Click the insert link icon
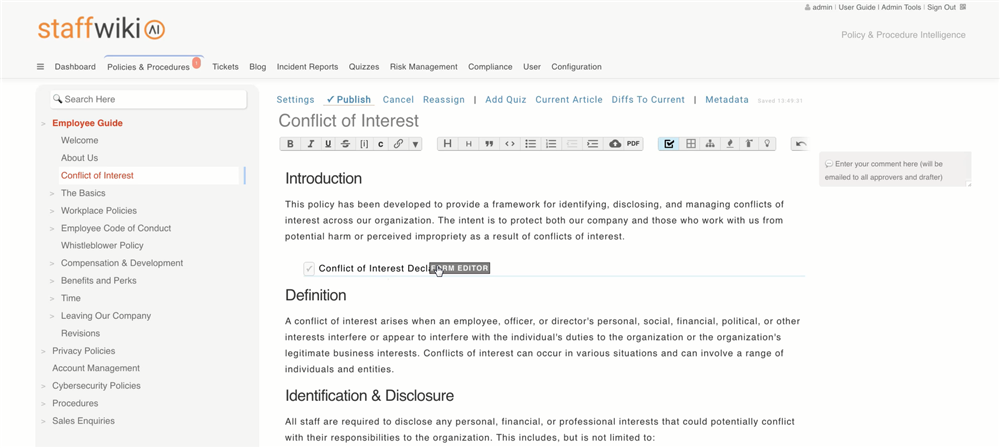 tap(398, 144)
